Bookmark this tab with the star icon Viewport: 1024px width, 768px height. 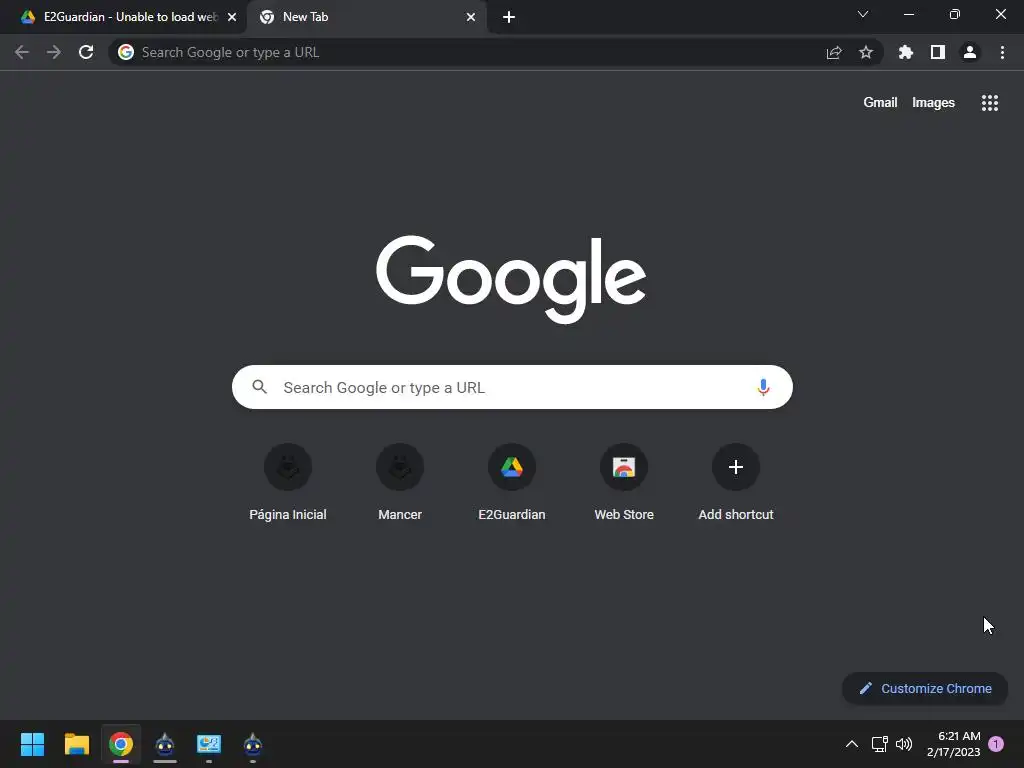(x=866, y=52)
